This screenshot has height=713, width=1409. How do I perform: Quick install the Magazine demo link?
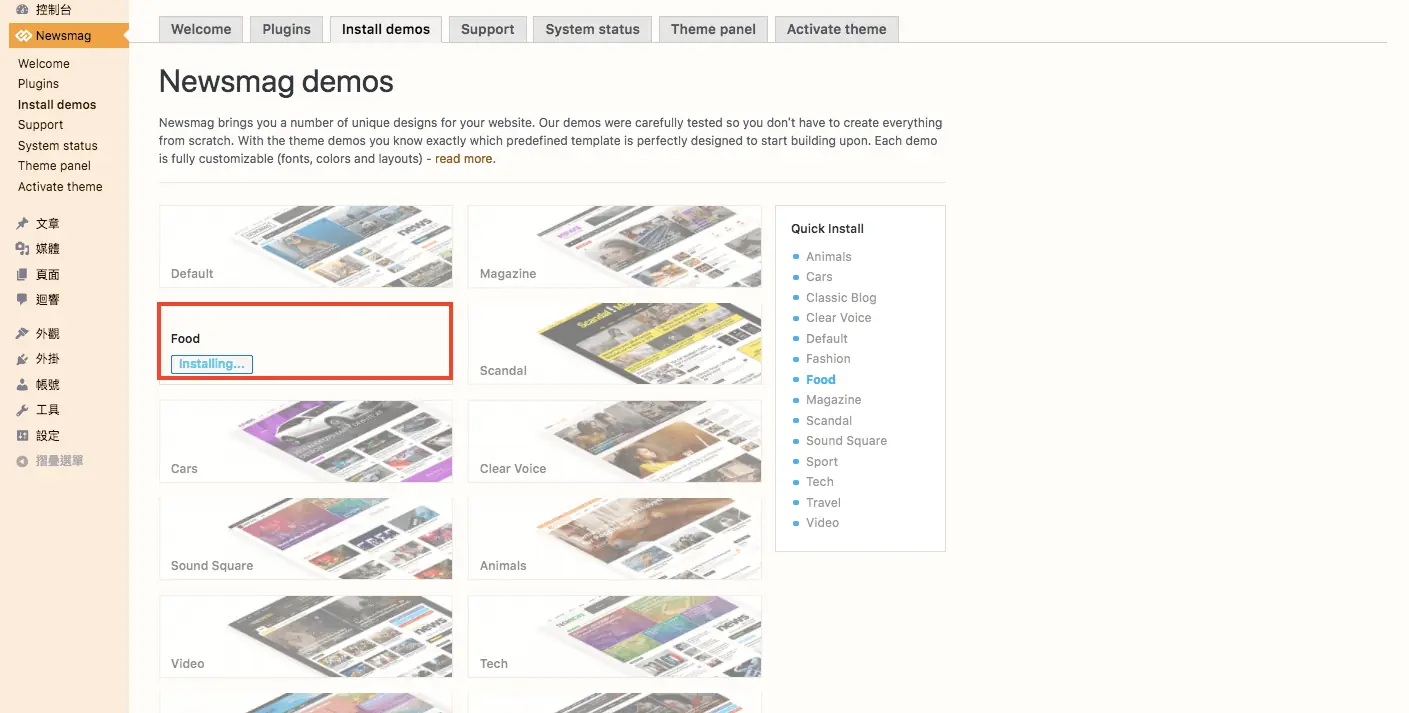(x=834, y=400)
